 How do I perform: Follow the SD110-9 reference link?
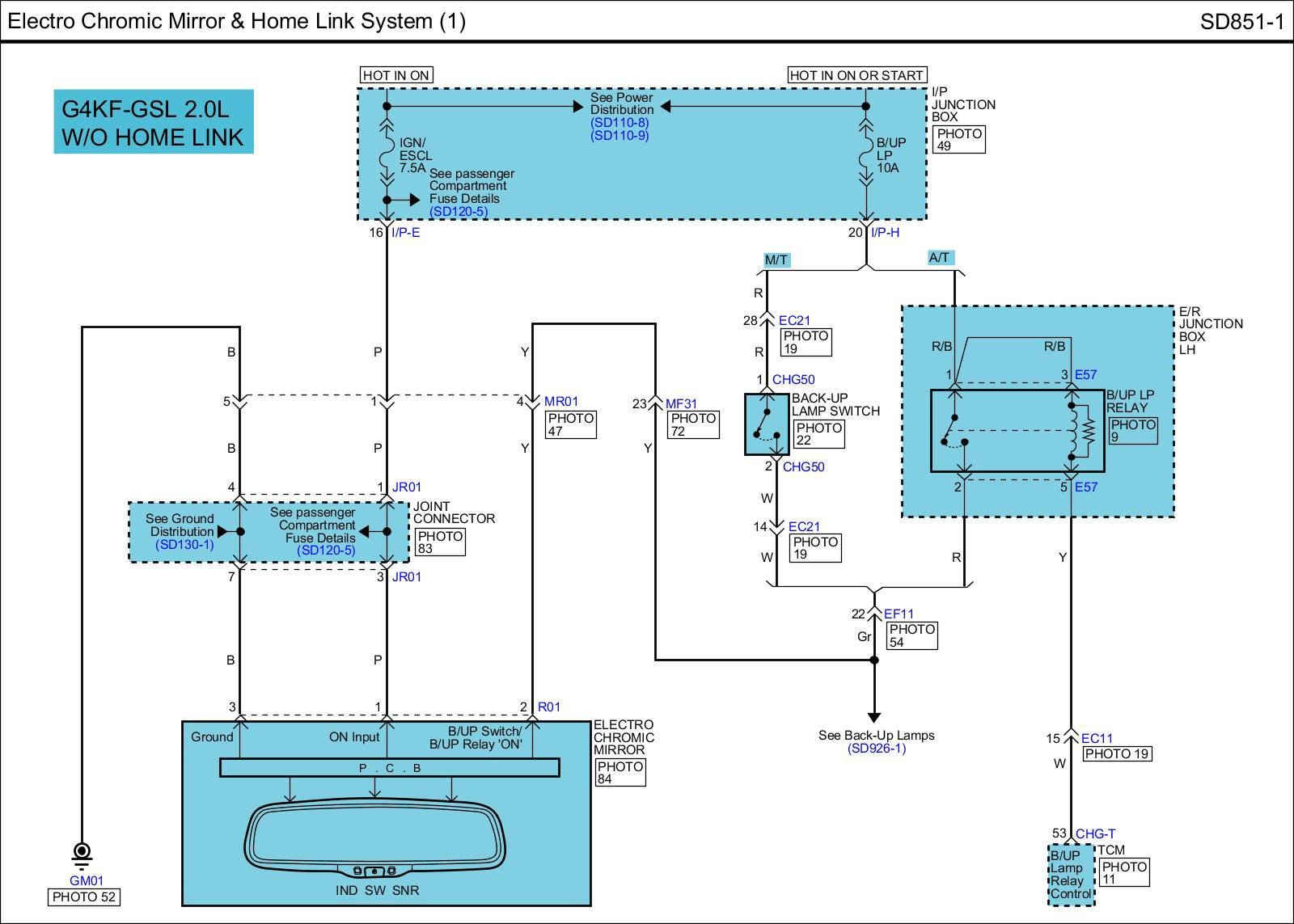(619, 136)
